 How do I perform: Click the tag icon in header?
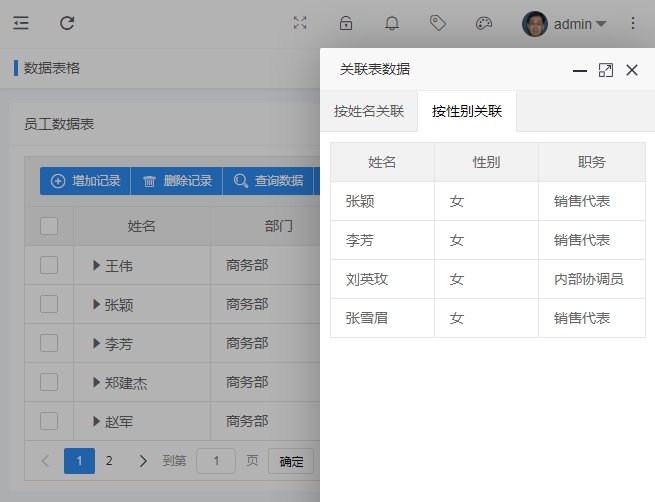pos(438,23)
